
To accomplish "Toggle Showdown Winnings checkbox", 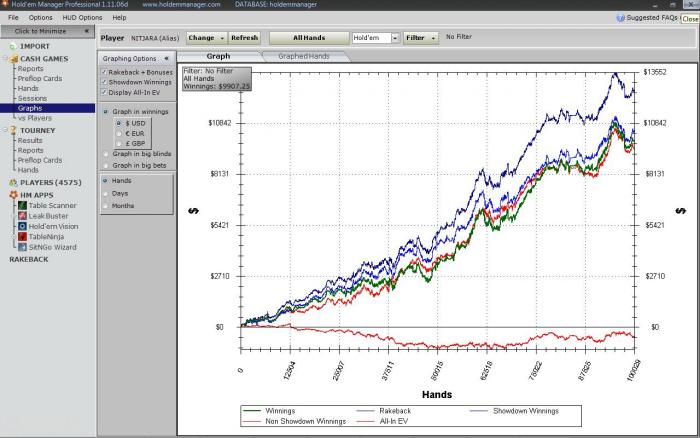I will click(x=104, y=82).
